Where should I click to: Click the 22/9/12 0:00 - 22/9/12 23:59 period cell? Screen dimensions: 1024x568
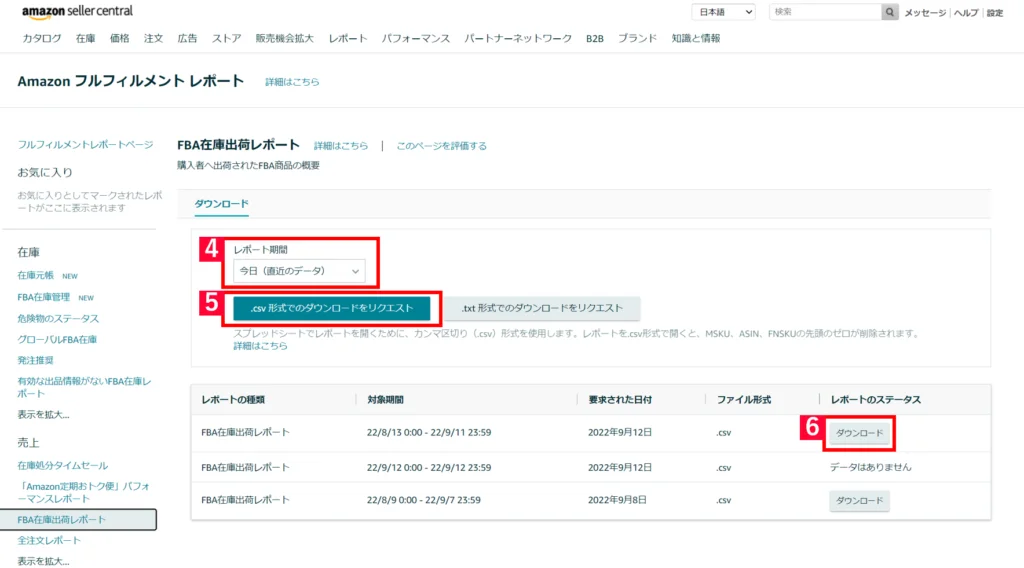429,467
